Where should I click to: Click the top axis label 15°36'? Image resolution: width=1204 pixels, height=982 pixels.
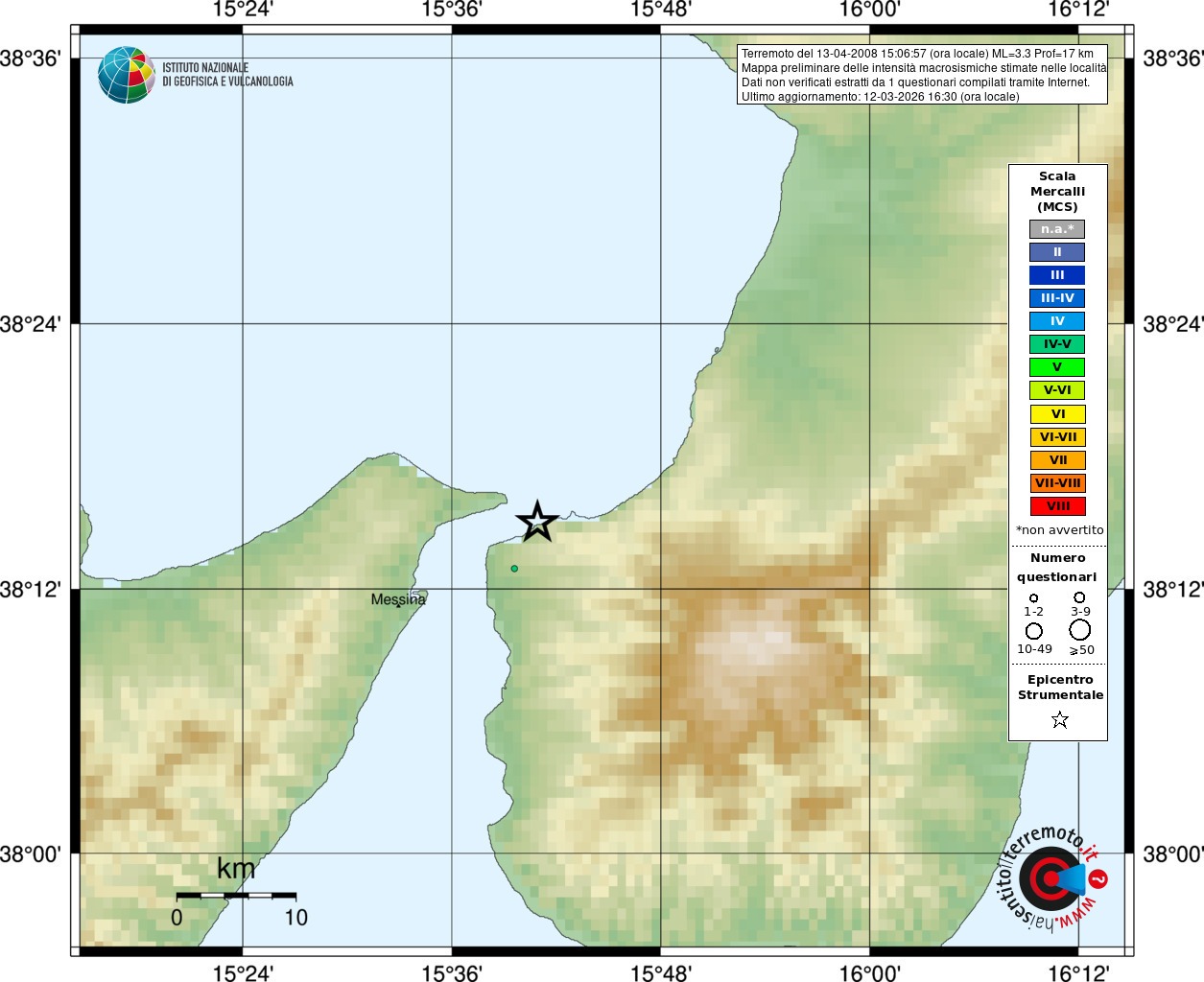(452, 10)
